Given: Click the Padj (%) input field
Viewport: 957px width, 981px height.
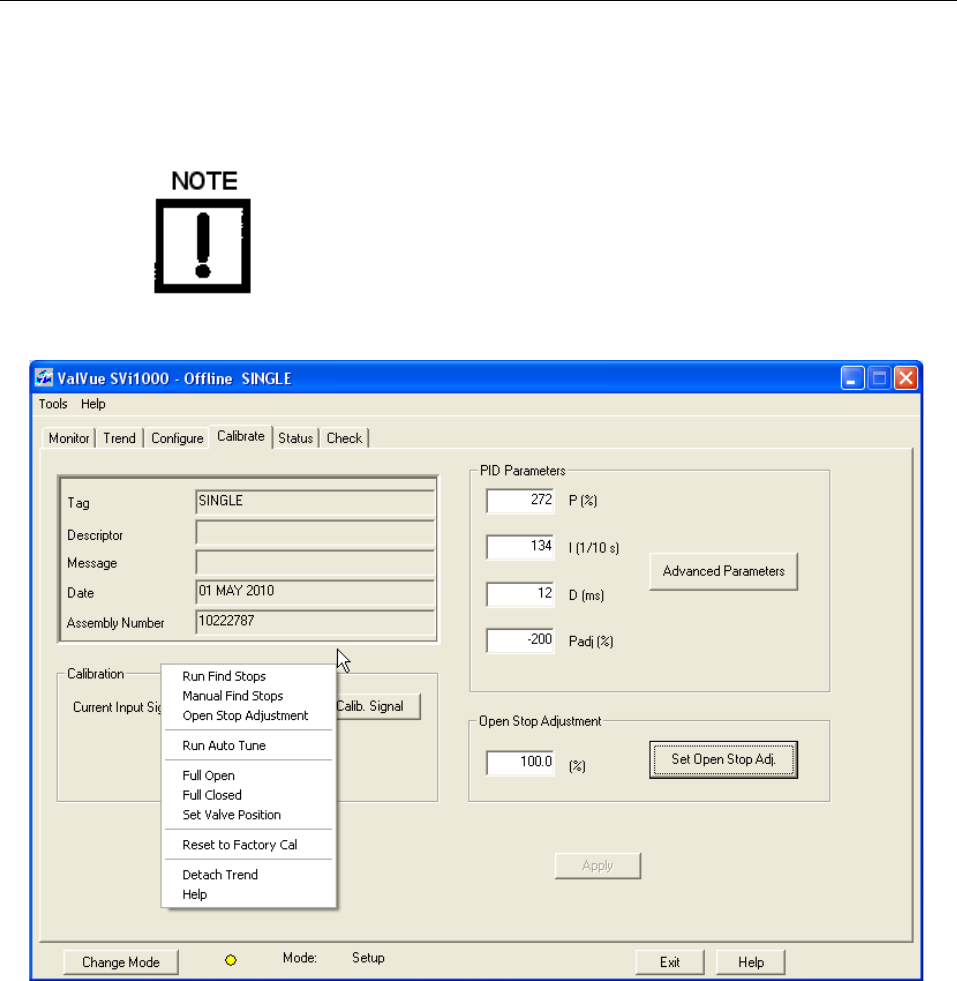Looking at the screenshot, I should point(520,641).
